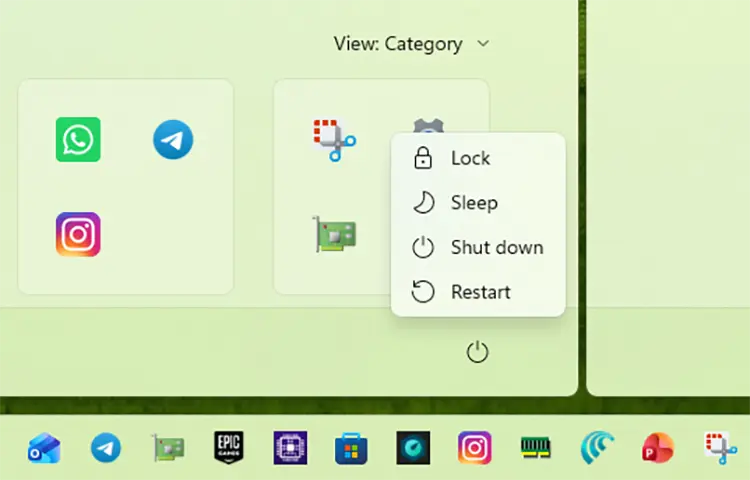Open Settings gear icon behind power menu
Viewport: 750px width, 480px height.
(429, 126)
